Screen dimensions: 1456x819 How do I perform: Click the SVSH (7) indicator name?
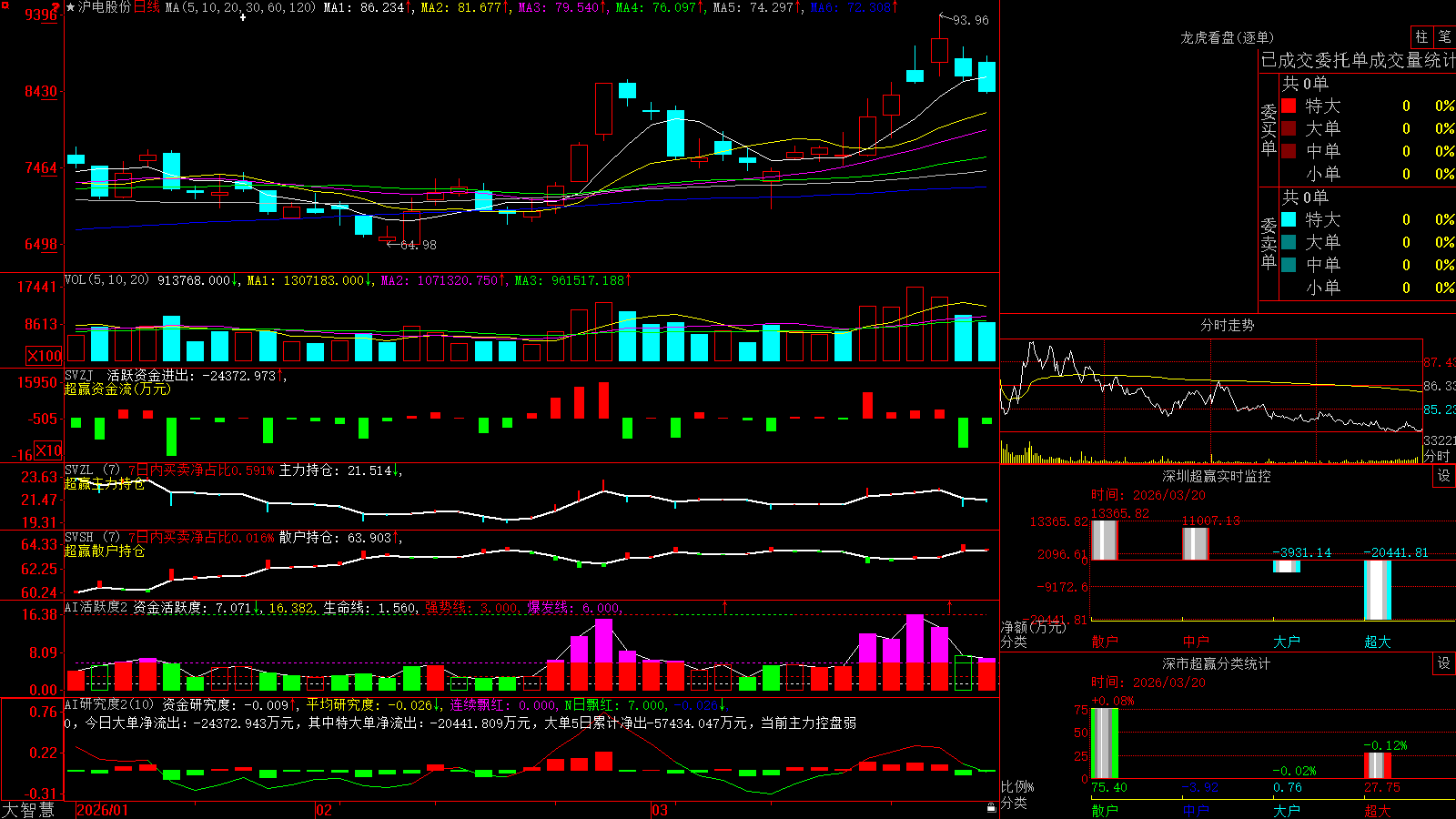pos(92,538)
